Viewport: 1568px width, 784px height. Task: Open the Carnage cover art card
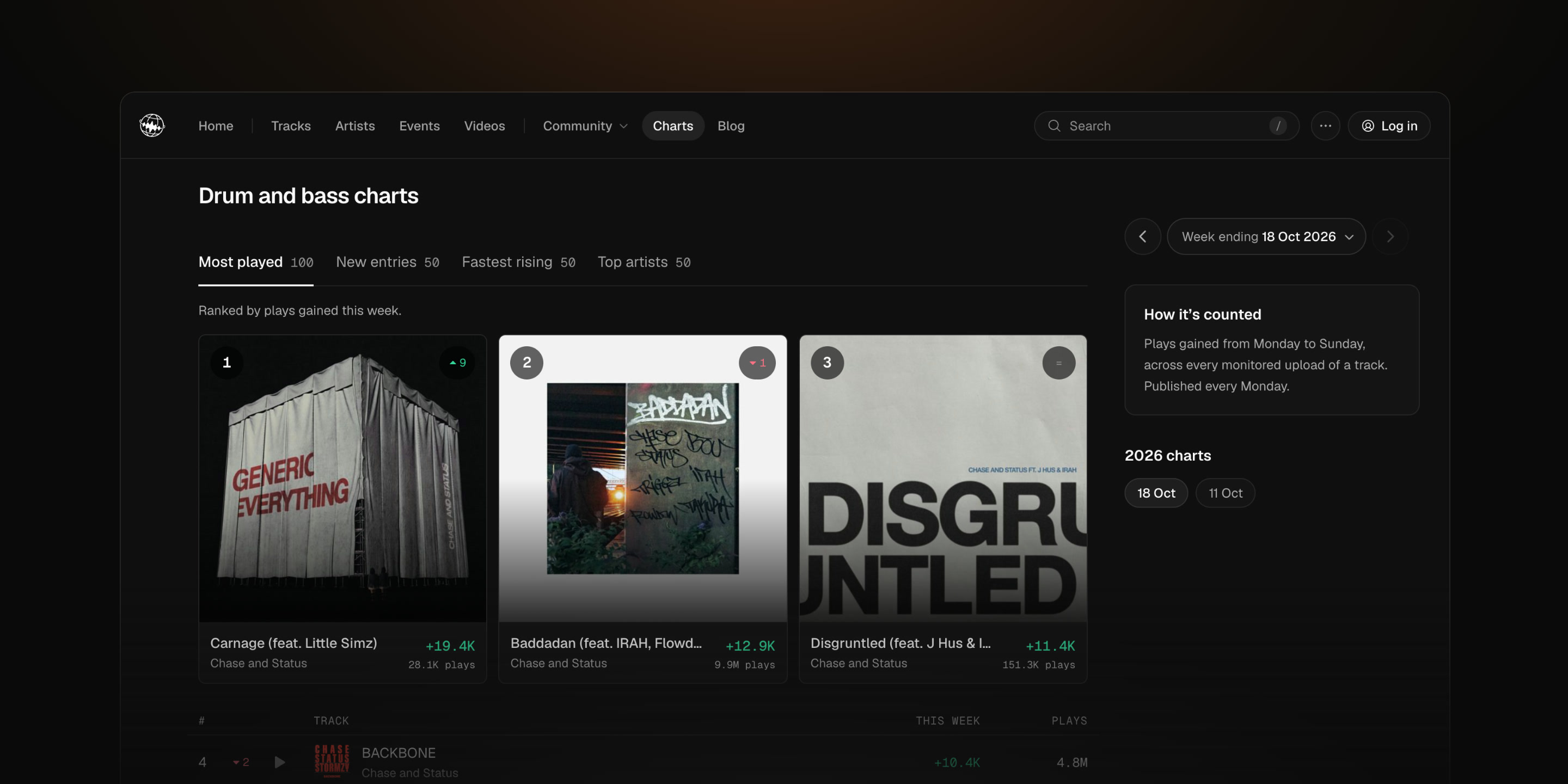point(342,479)
